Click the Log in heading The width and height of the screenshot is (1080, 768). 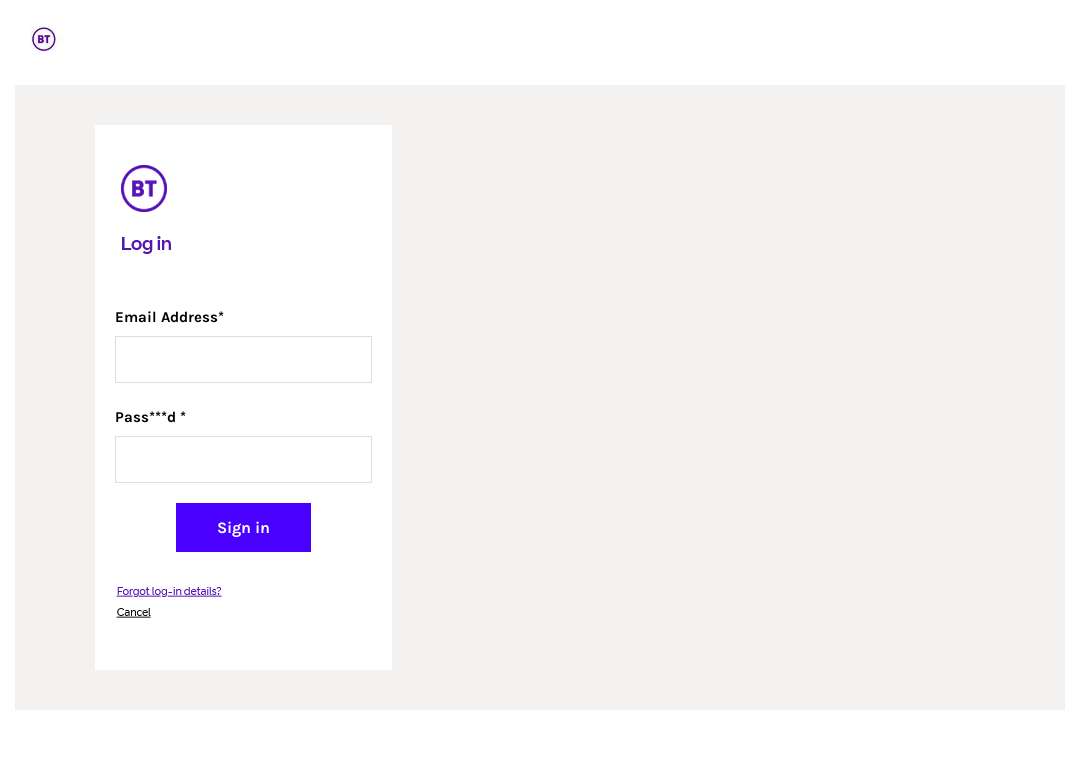point(146,244)
